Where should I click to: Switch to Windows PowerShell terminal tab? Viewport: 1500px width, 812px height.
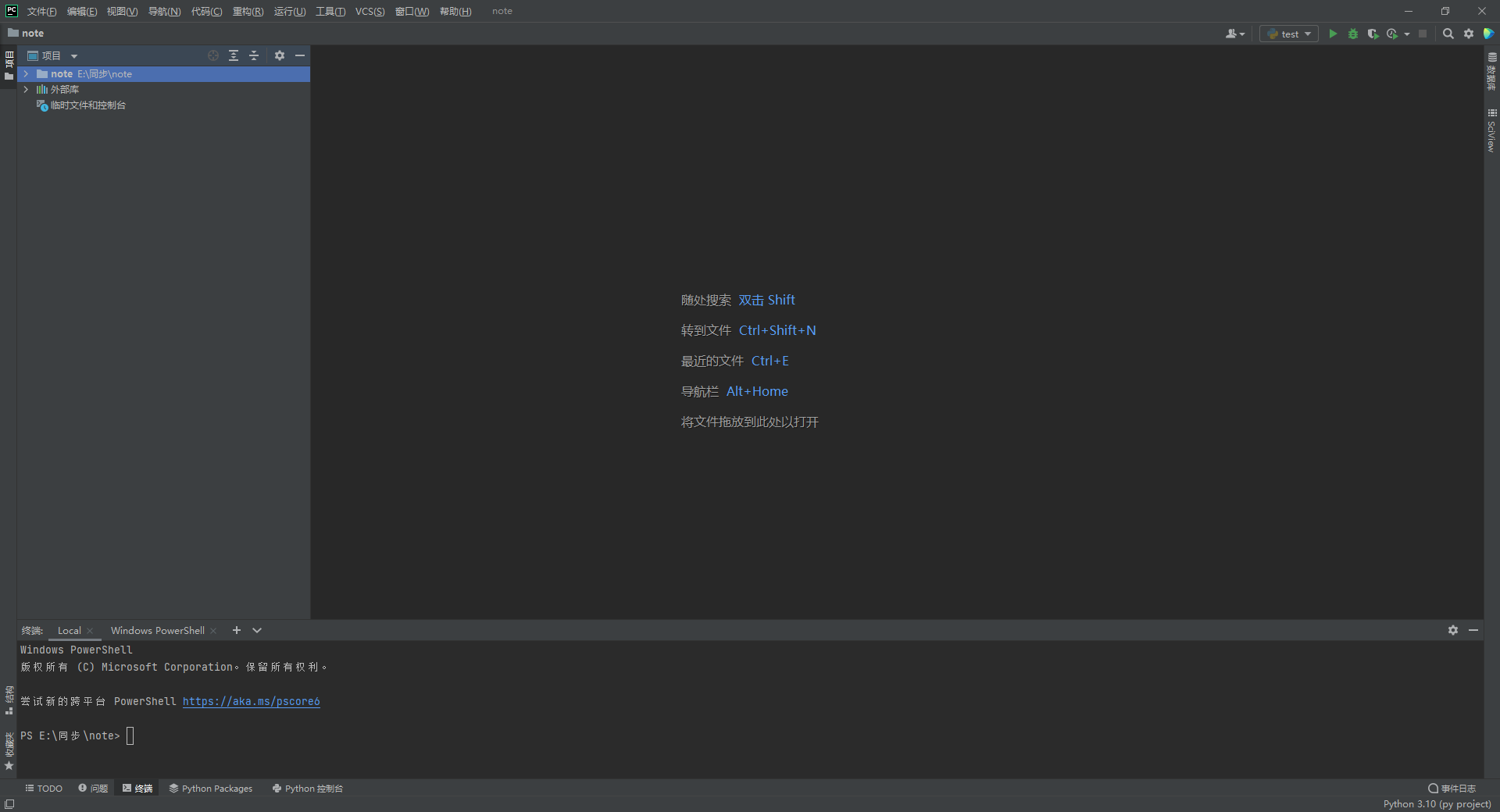coord(158,630)
